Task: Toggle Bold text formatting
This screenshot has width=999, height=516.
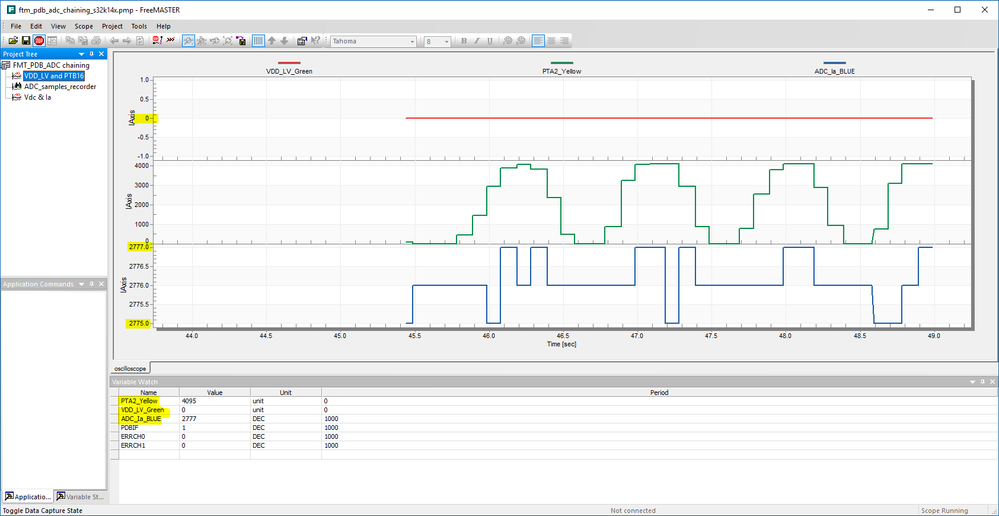Action: [x=464, y=40]
